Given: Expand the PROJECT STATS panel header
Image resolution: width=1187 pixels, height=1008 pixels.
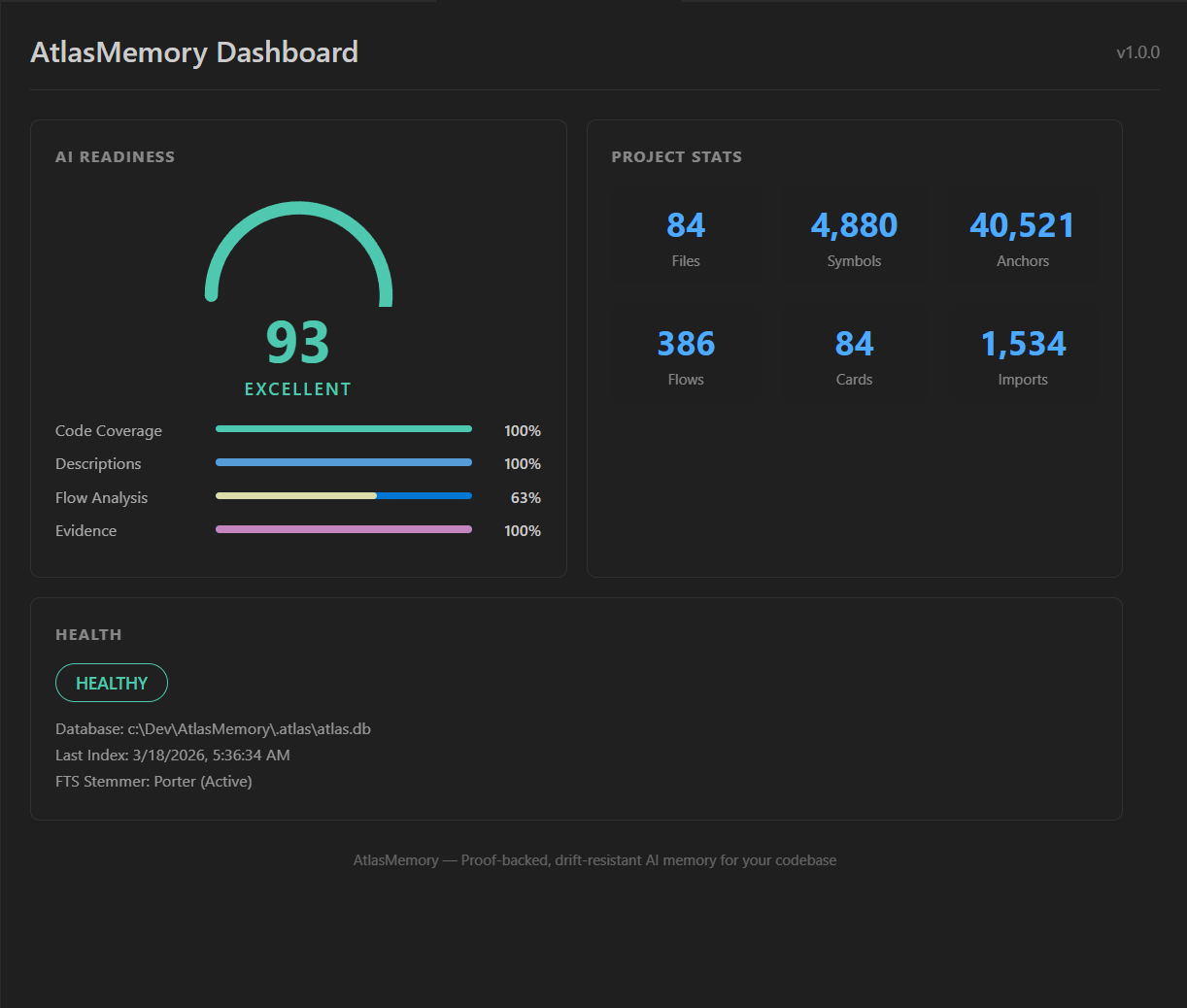Looking at the screenshot, I should click(676, 156).
